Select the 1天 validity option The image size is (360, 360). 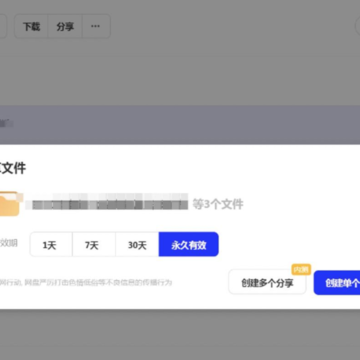click(x=51, y=245)
